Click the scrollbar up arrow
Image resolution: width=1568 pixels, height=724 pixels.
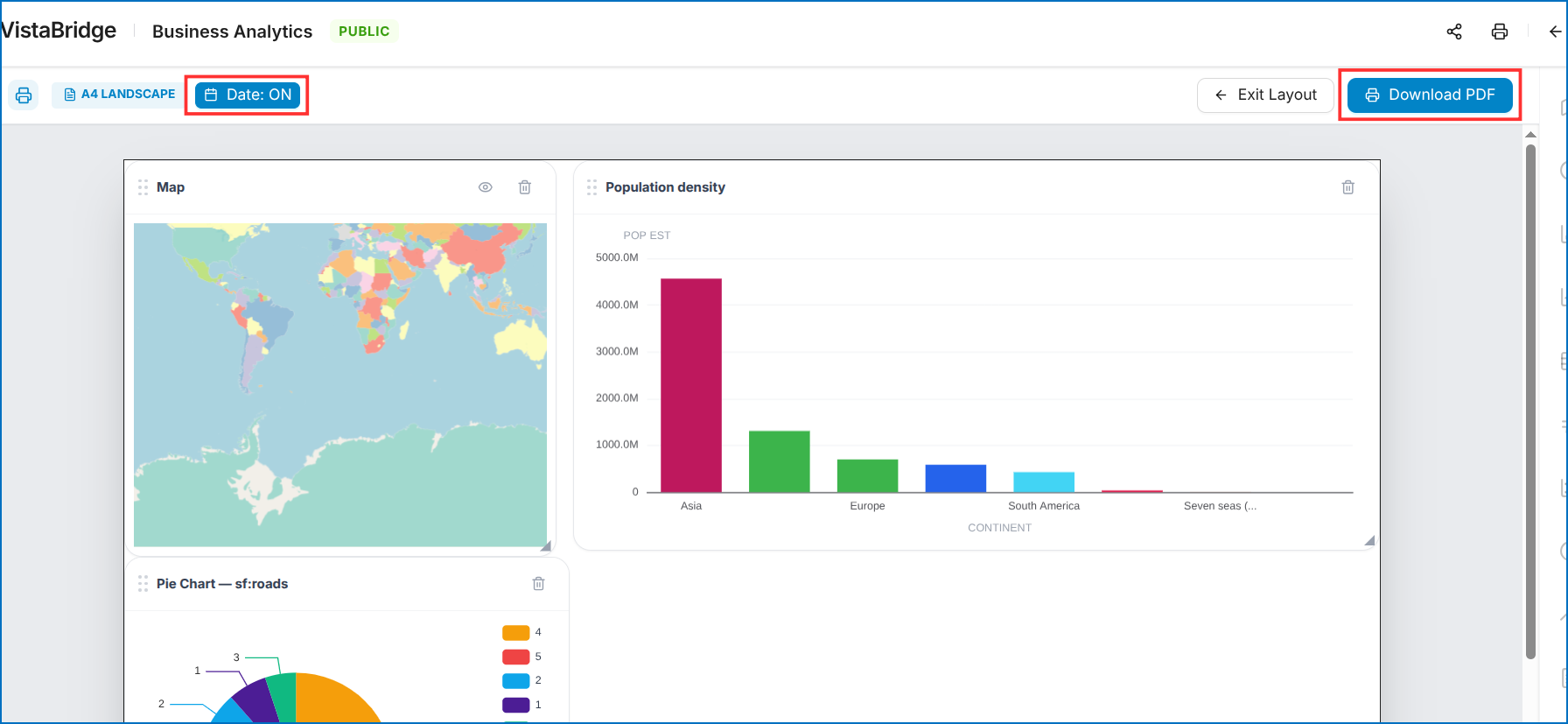[1530, 135]
